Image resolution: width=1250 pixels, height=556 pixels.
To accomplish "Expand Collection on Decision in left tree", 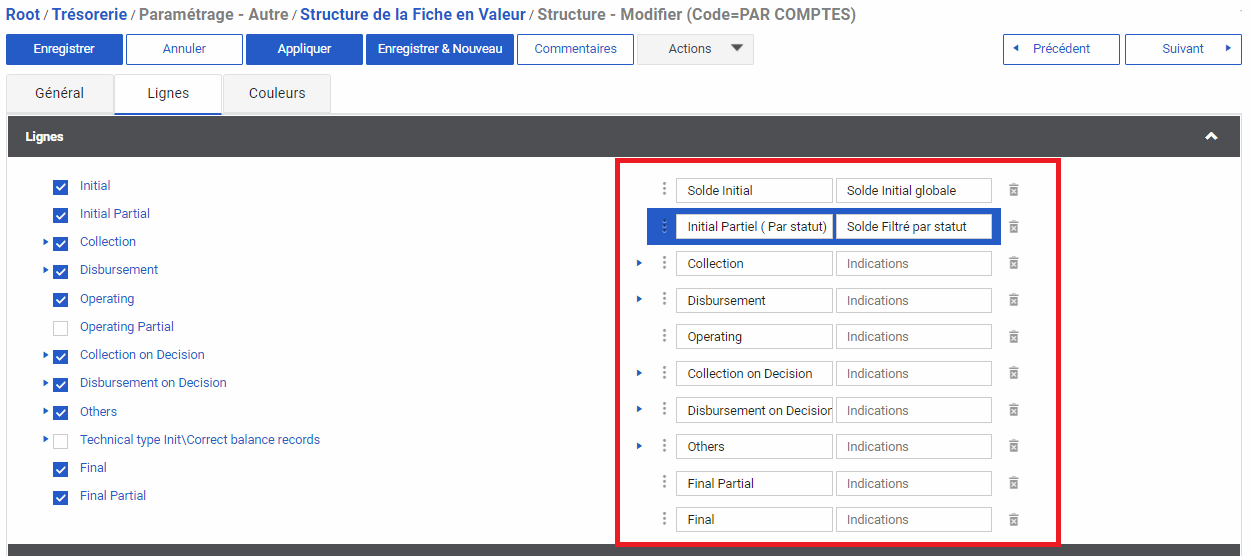I will click(45, 355).
